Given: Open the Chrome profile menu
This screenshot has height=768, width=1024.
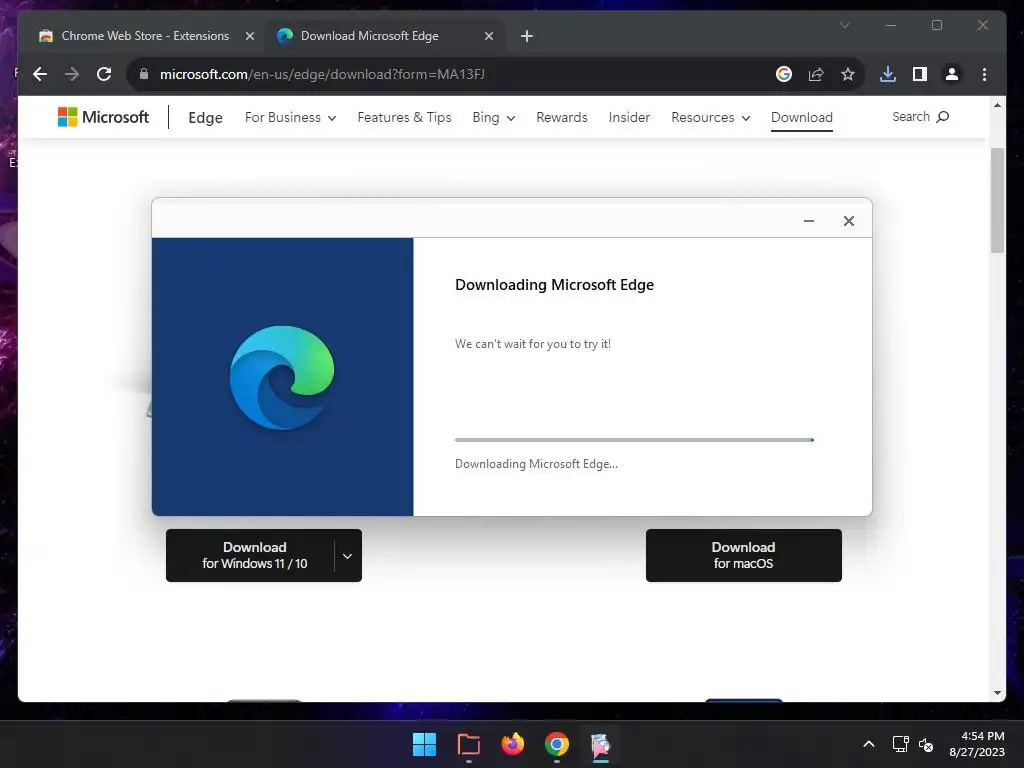Looking at the screenshot, I should pos(952,74).
